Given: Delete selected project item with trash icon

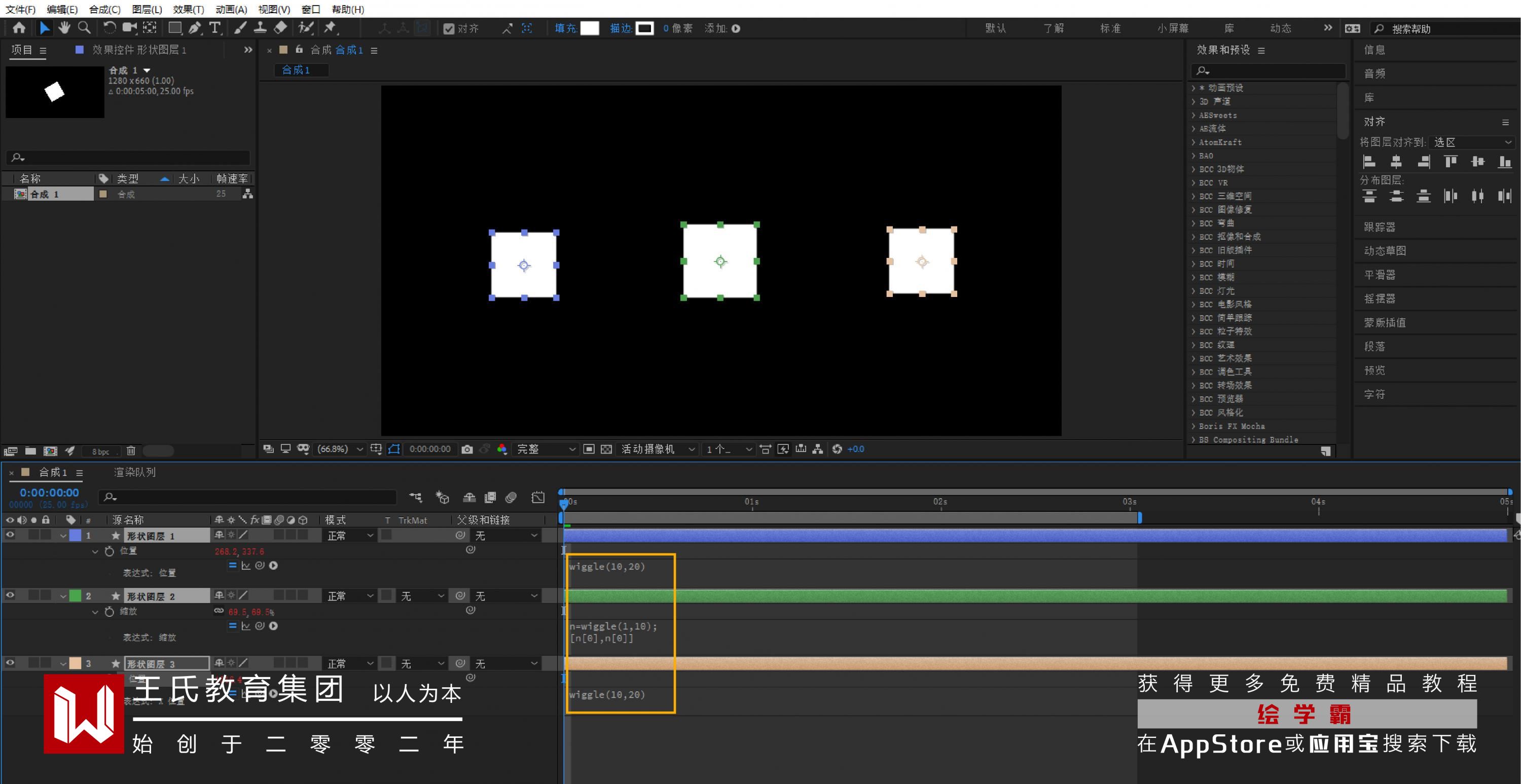Looking at the screenshot, I should (x=131, y=451).
